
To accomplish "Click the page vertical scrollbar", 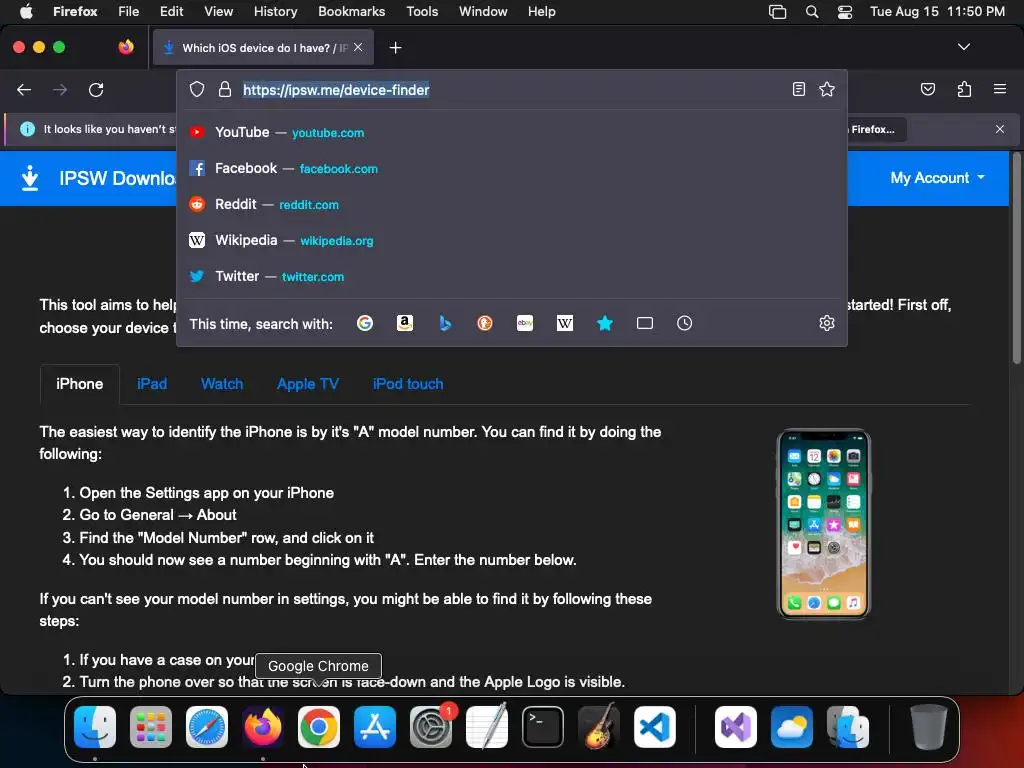I will tap(1016, 259).
